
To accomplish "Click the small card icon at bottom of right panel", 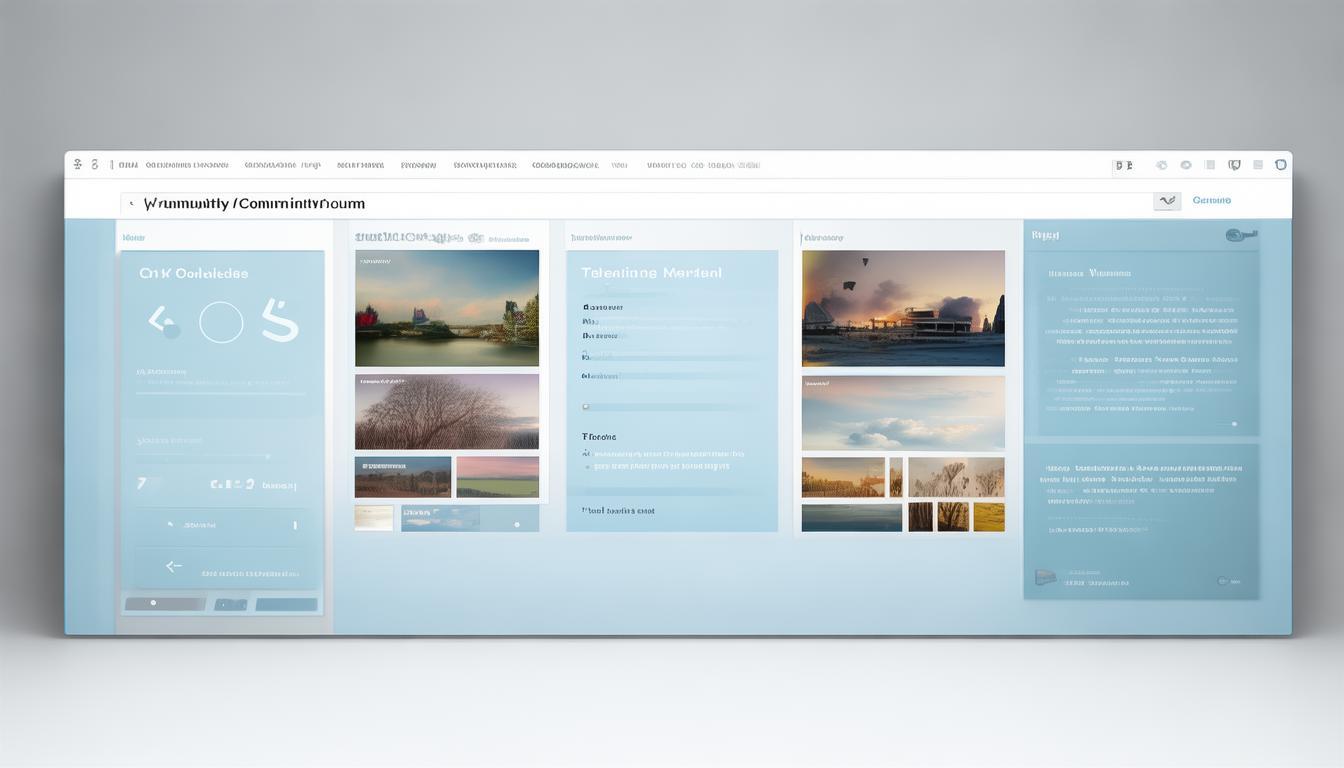I will (x=1045, y=577).
